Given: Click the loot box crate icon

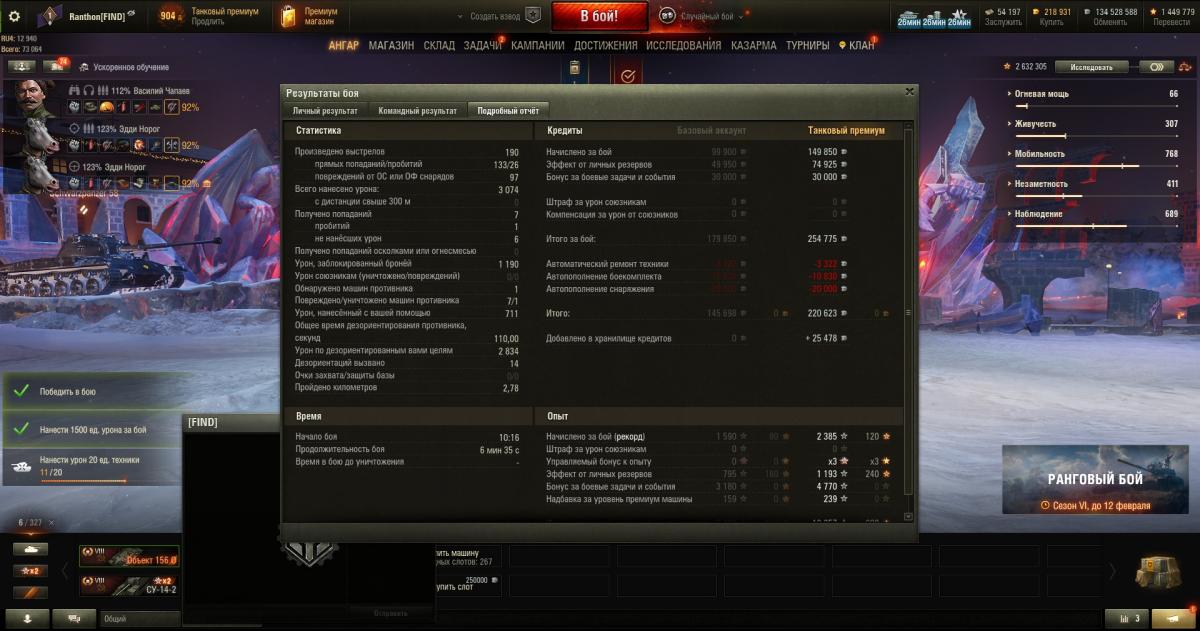Looking at the screenshot, I should coord(1158,570).
